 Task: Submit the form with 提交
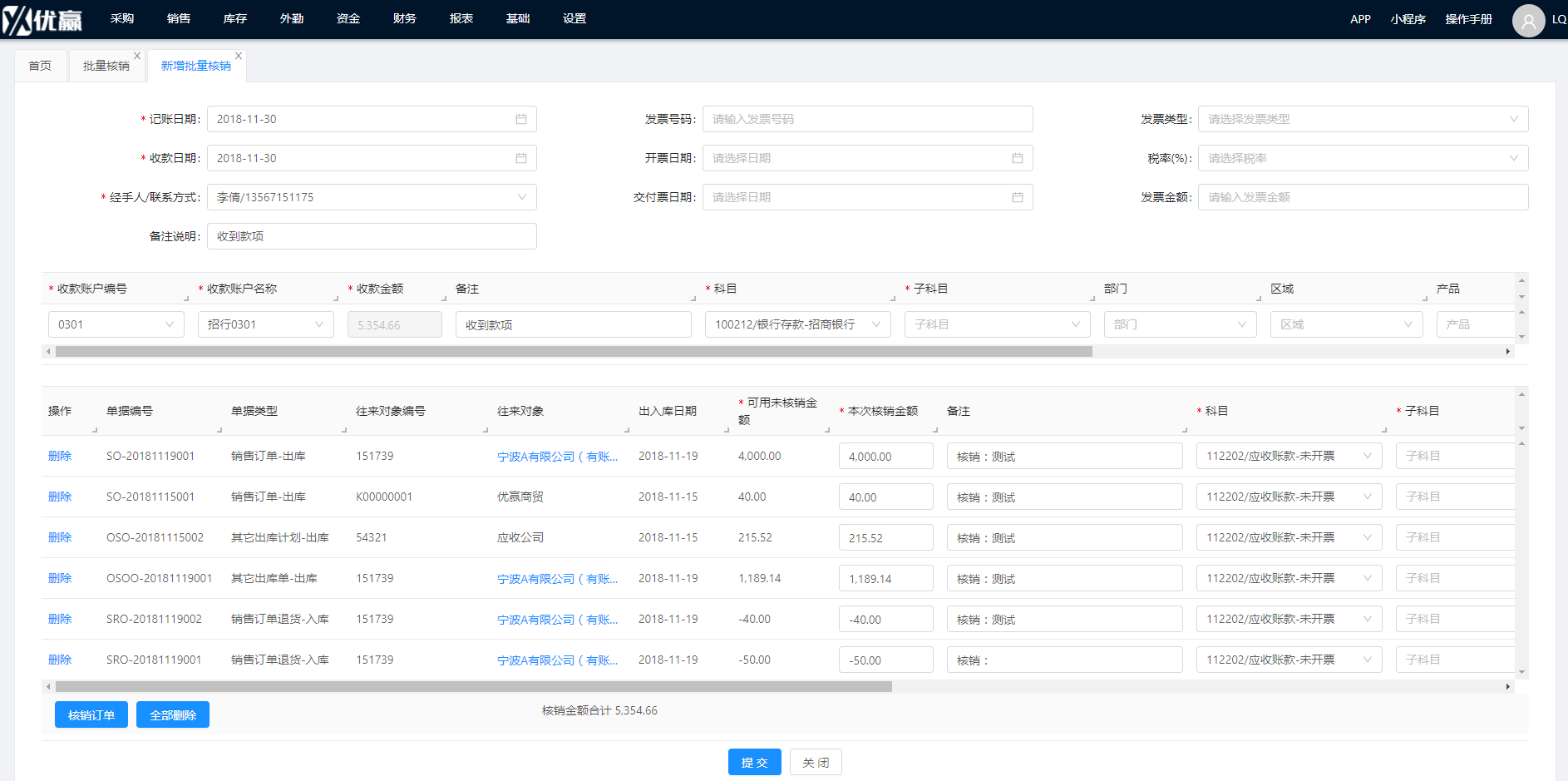click(755, 762)
